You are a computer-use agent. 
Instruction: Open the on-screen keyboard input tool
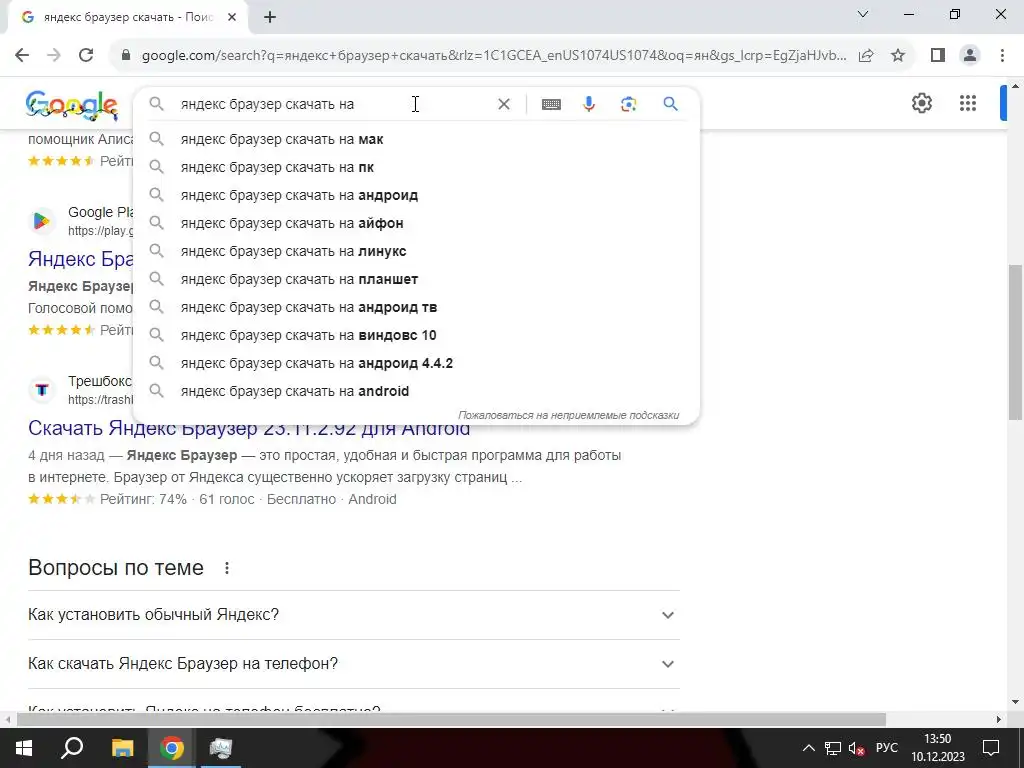point(551,104)
